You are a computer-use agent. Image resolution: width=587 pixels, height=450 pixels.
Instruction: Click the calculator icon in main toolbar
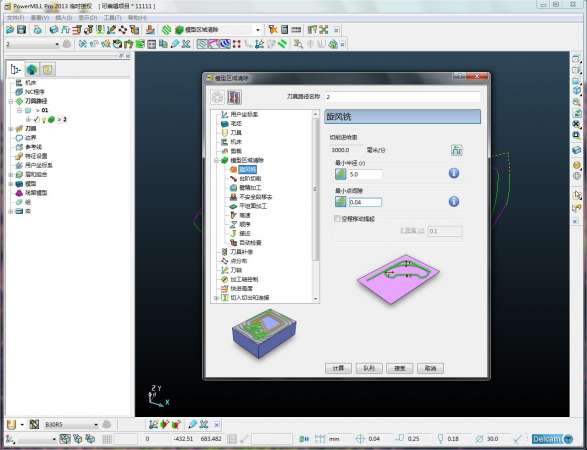click(285, 30)
